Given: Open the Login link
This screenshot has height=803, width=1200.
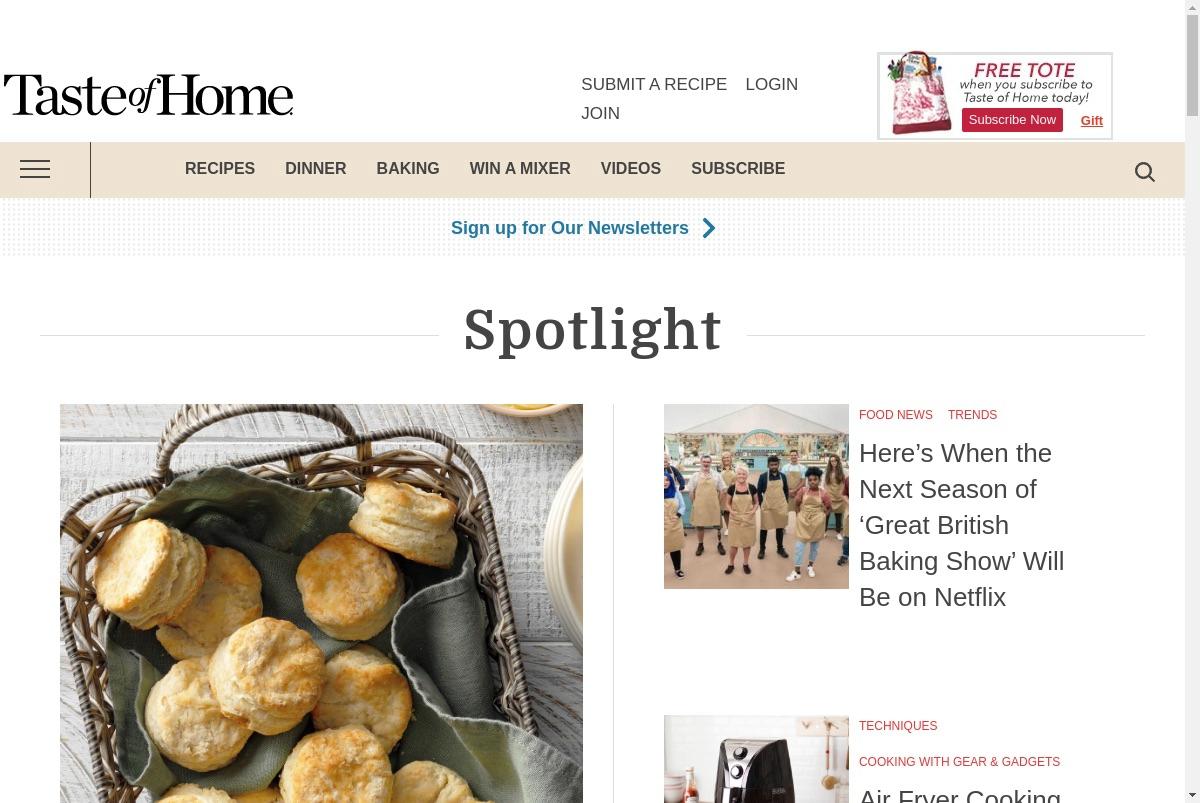Looking at the screenshot, I should tap(771, 85).
